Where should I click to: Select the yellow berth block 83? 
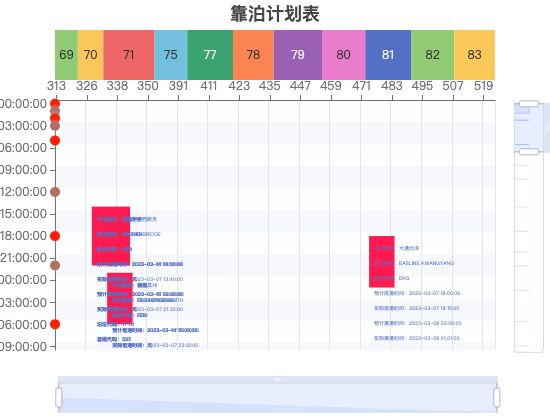click(x=475, y=55)
